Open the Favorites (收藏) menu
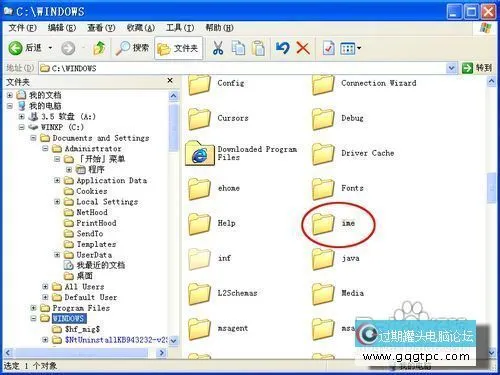The width and height of the screenshot is (500, 375). [140, 28]
